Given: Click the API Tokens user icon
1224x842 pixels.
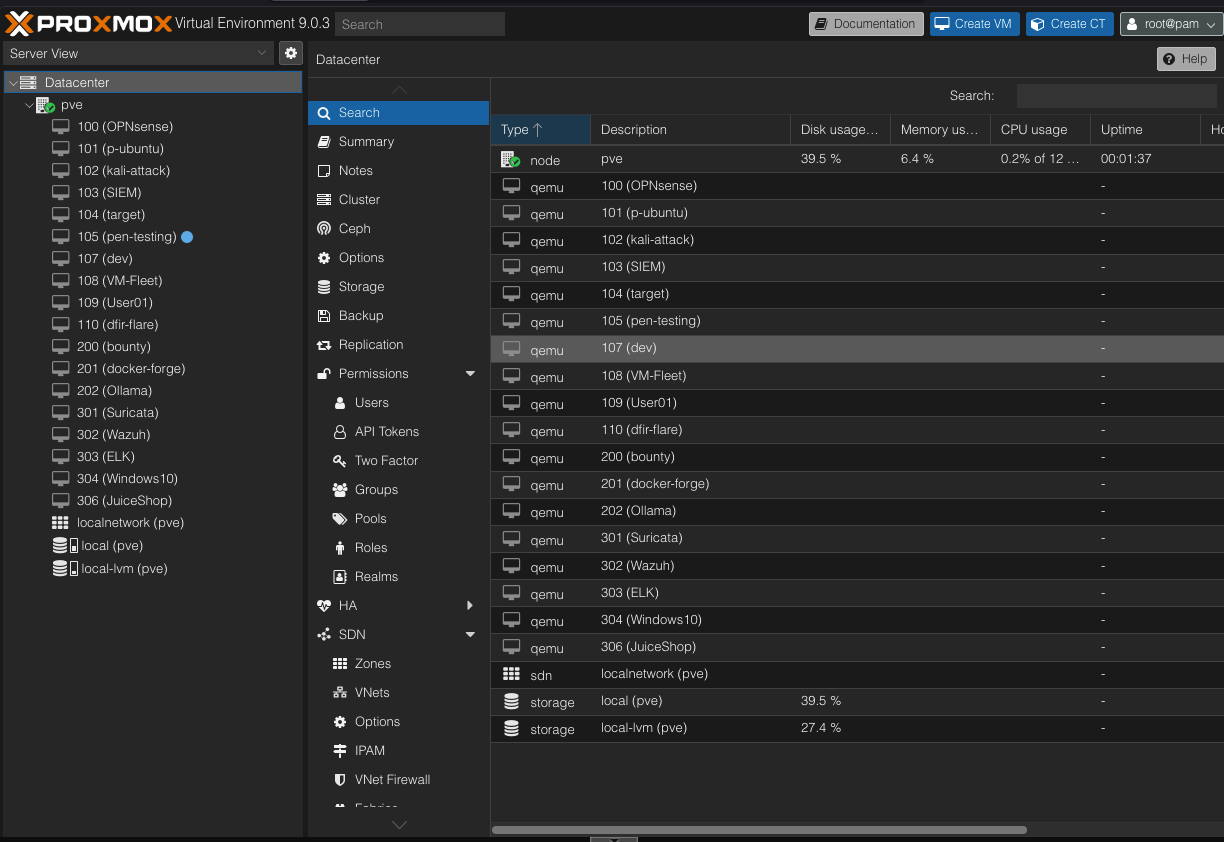Looking at the screenshot, I should [x=340, y=432].
